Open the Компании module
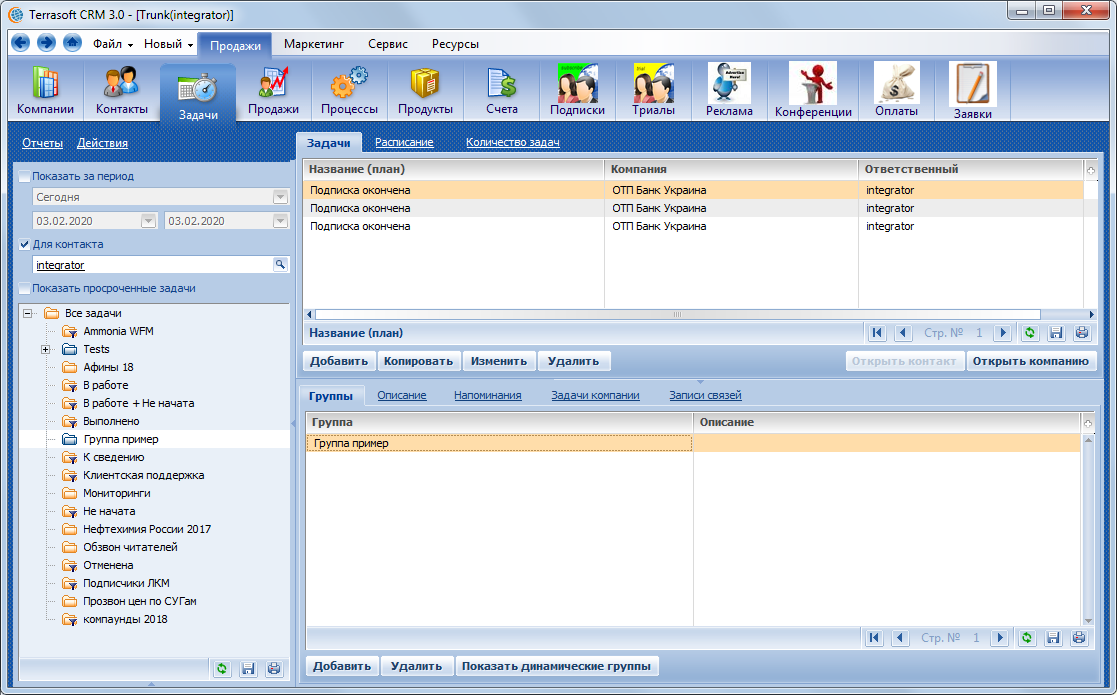 tap(46, 90)
